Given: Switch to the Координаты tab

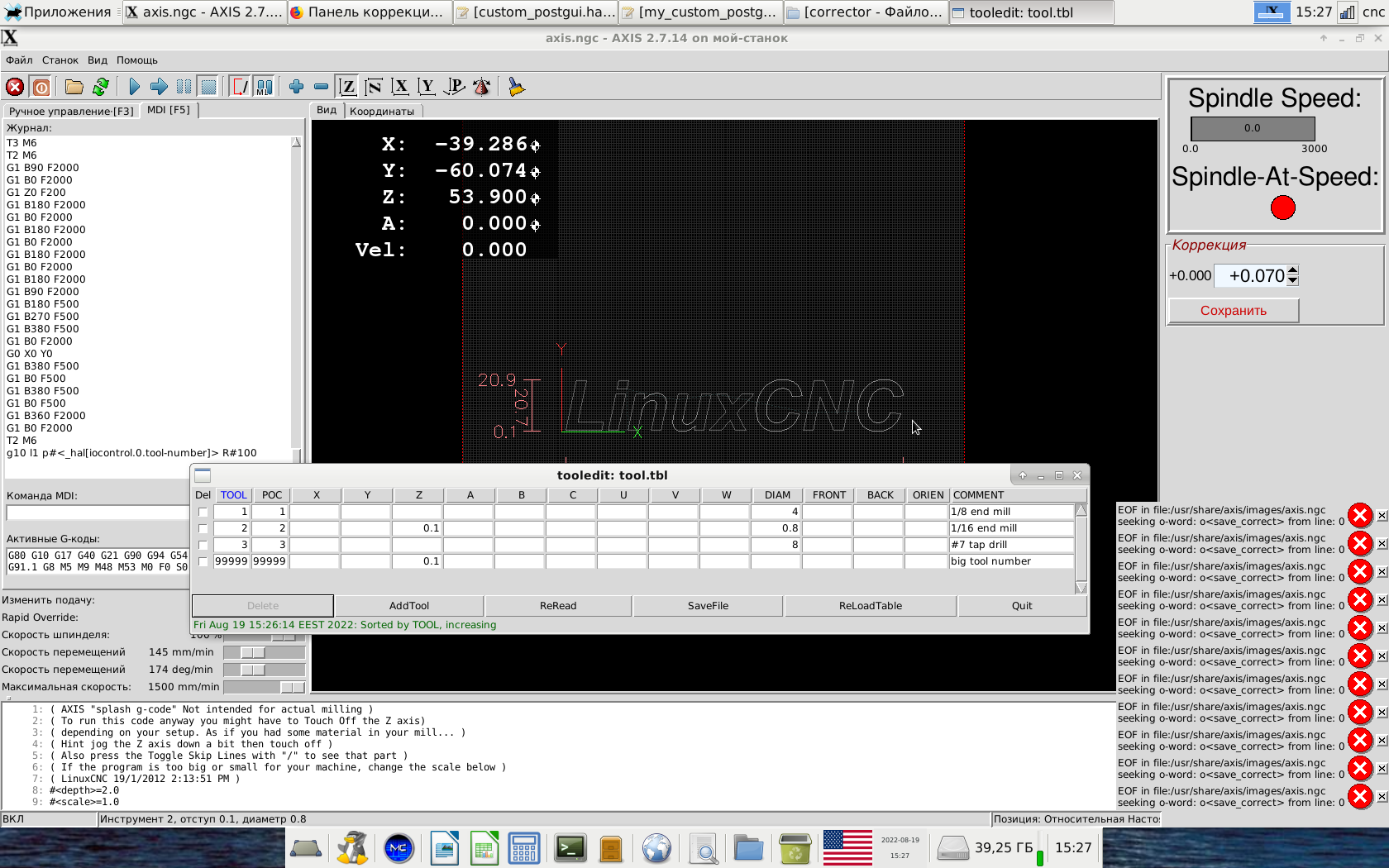Looking at the screenshot, I should [x=382, y=111].
